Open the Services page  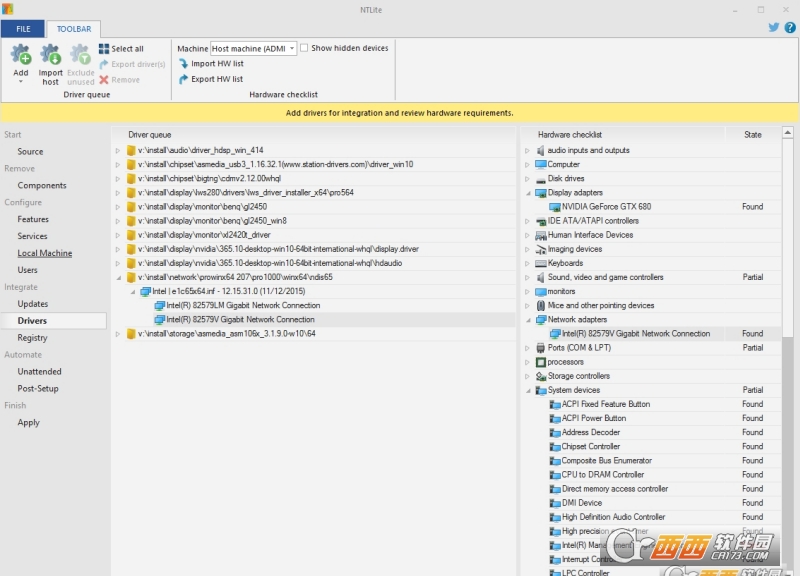[32, 236]
